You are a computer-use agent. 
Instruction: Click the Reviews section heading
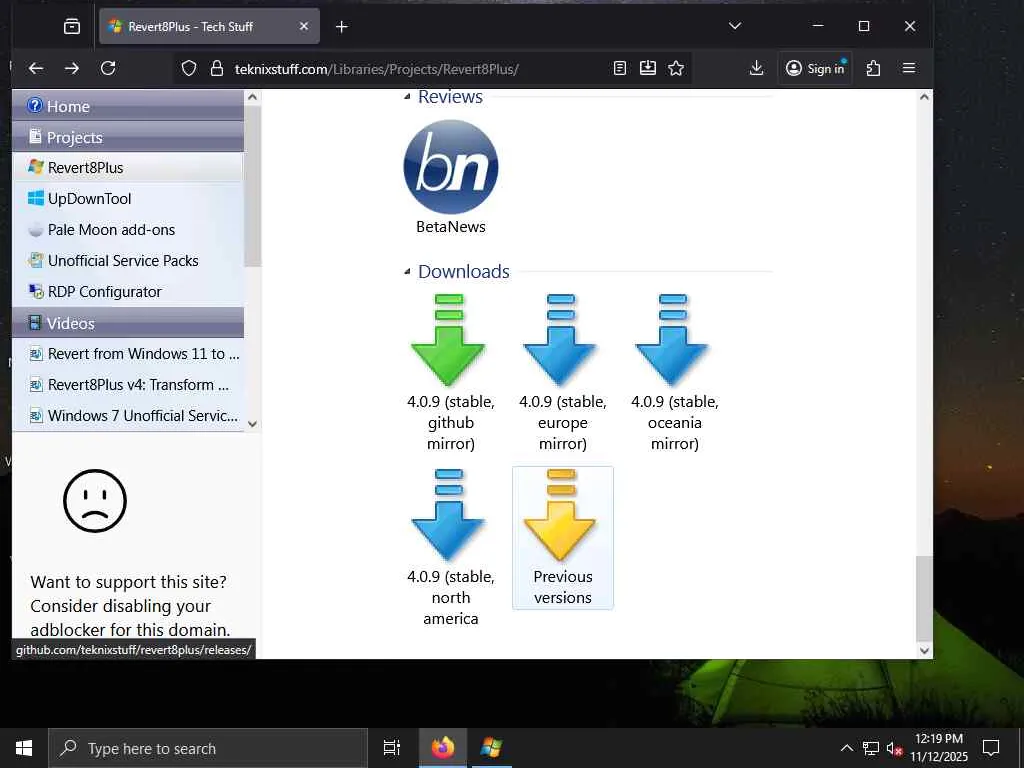(x=450, y=97)
